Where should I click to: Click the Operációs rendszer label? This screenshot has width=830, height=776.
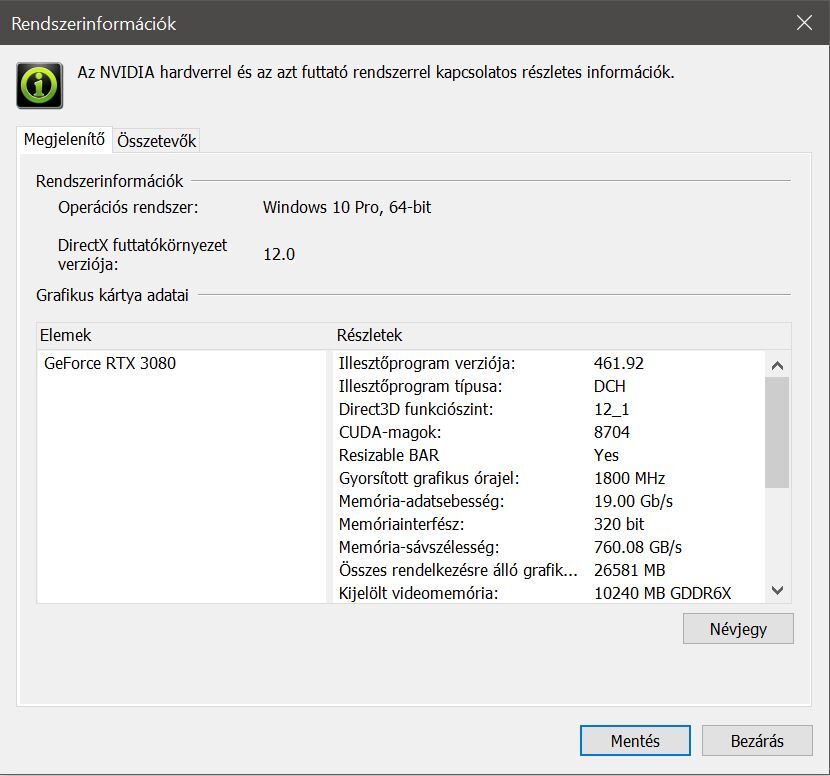point(128,207)
